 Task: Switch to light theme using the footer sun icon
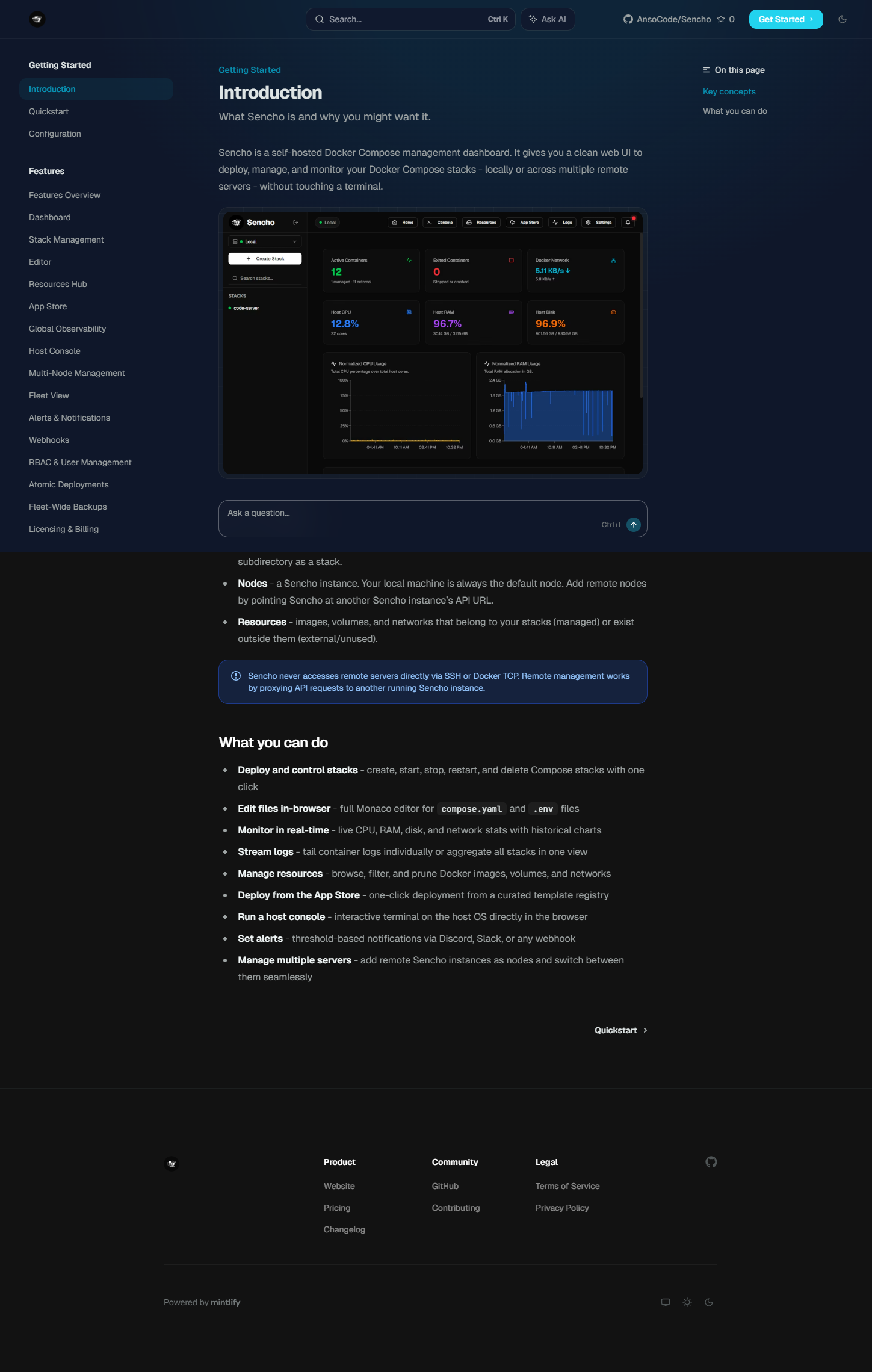[687, 1302]
